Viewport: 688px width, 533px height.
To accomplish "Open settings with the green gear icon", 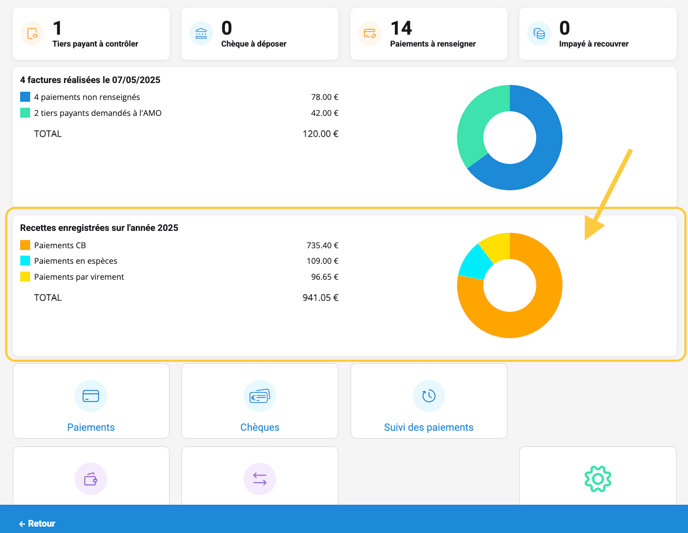I will coord(597,479).
